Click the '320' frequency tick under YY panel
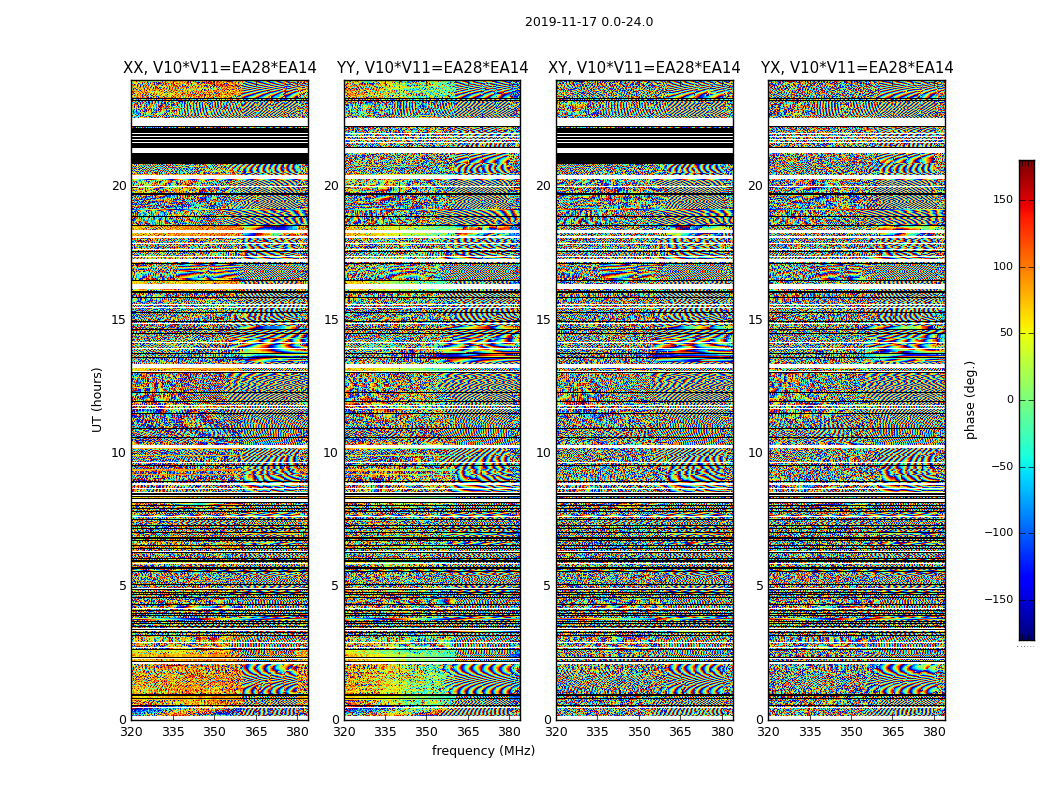 [x=344, y=732]
